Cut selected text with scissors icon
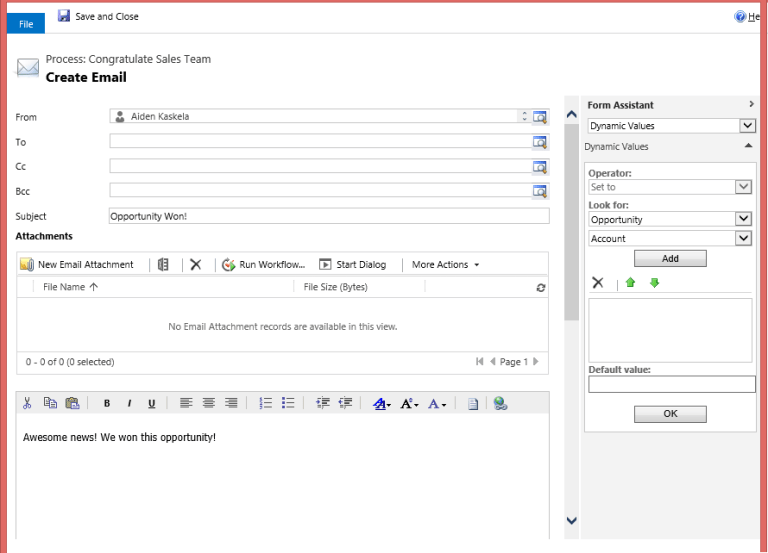This screenshot has width=768, height=553. (27, 403)
